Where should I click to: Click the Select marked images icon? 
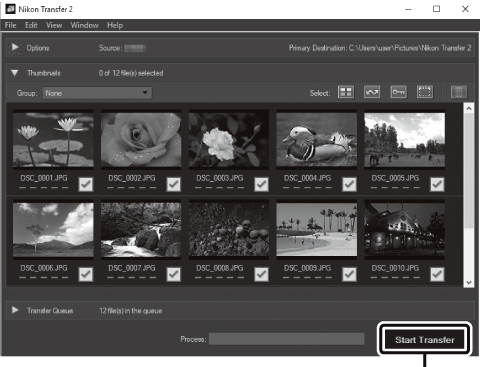pyautogui.click(x=372, y=92)
